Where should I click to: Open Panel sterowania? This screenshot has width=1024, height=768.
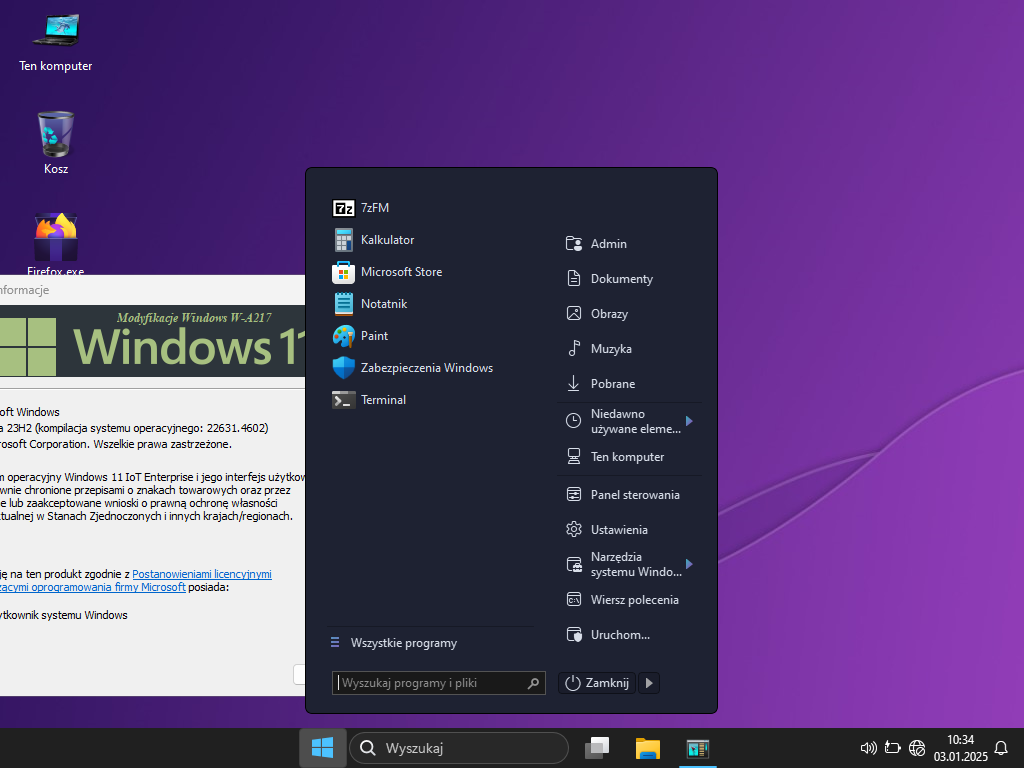coord(634,495)
